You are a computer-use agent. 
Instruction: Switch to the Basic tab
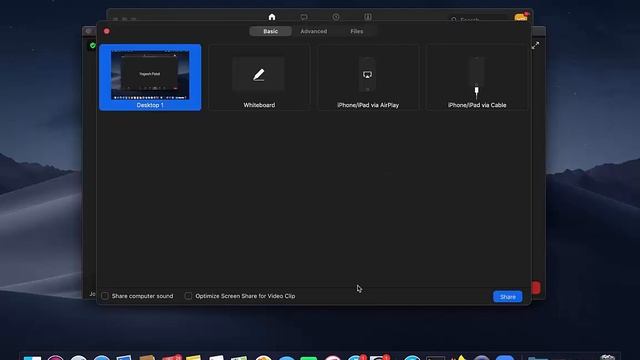tap(271, 31)
